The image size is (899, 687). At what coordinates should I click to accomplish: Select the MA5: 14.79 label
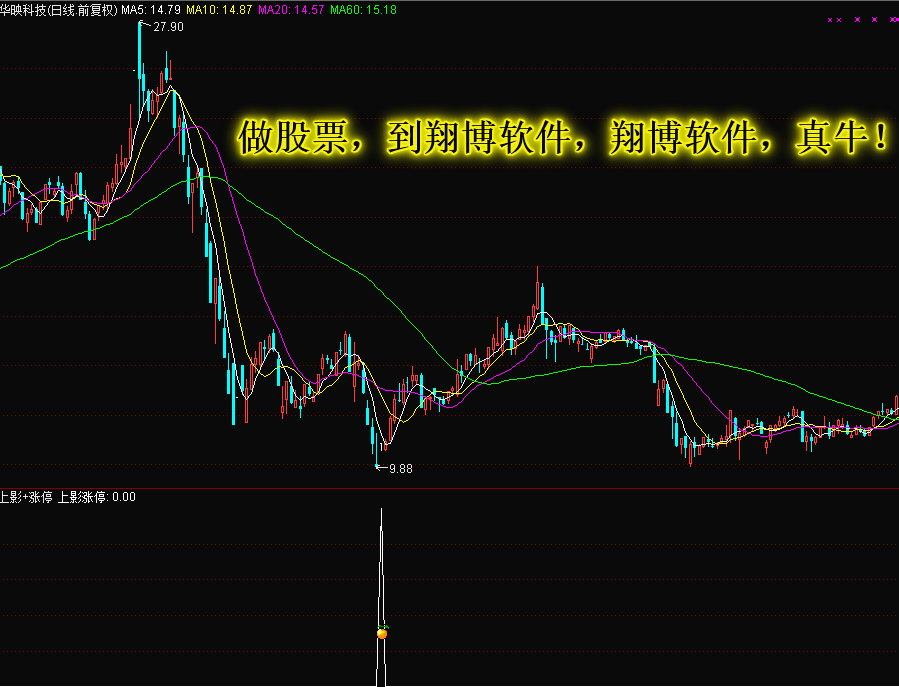coord(151,10)
